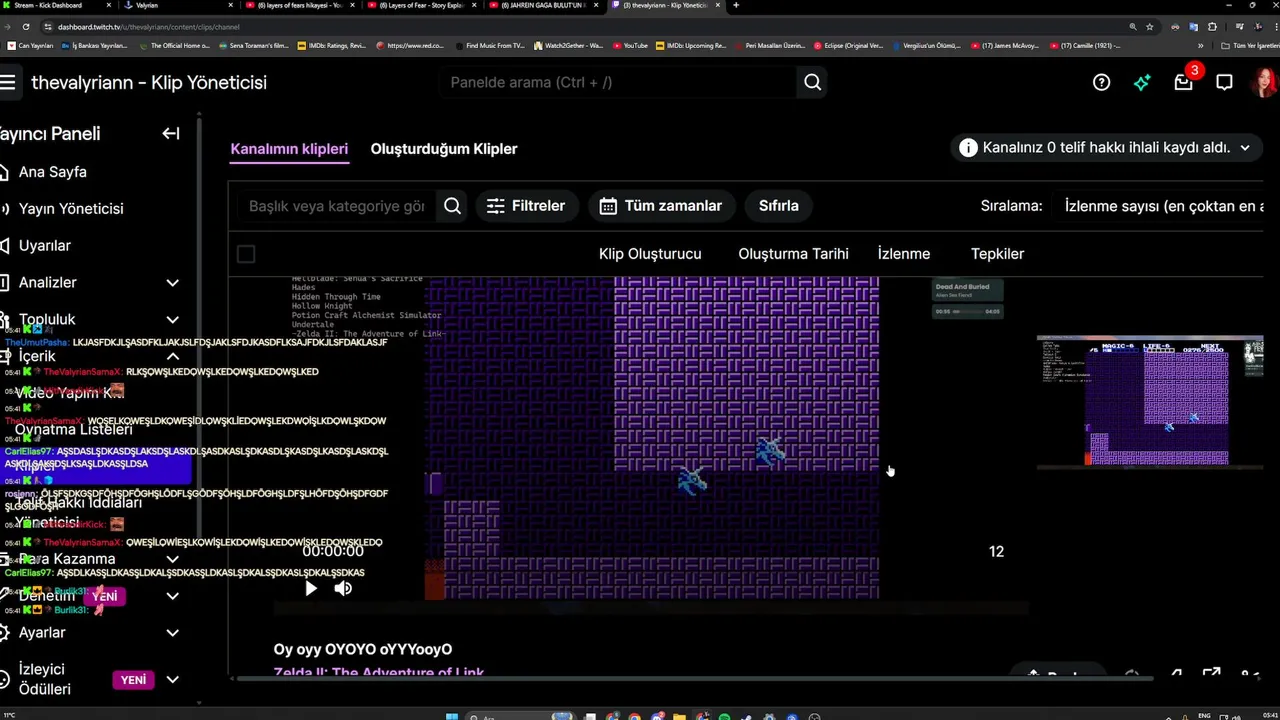Click the Uyarılar sidebar icon
Viewport: 1280px width, 720px height.
pyautogui.click(x=6, y=245)
